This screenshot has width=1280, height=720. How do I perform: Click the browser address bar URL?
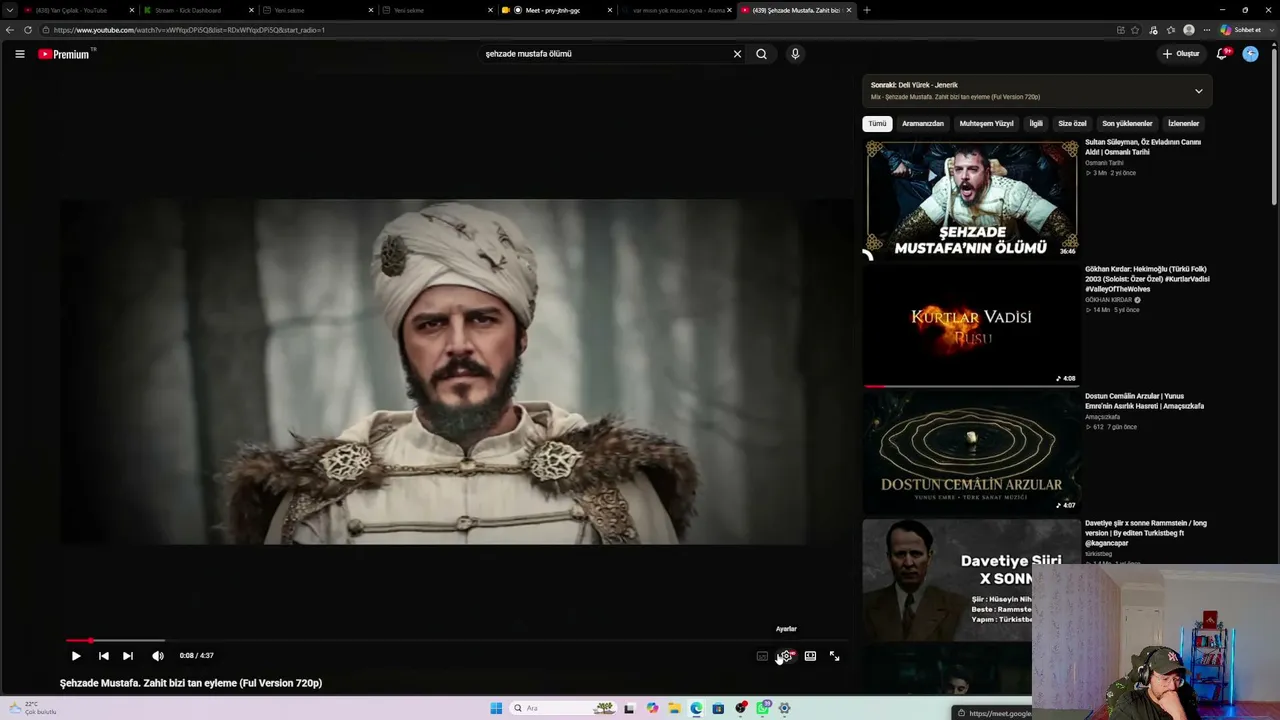click(189, 30)
